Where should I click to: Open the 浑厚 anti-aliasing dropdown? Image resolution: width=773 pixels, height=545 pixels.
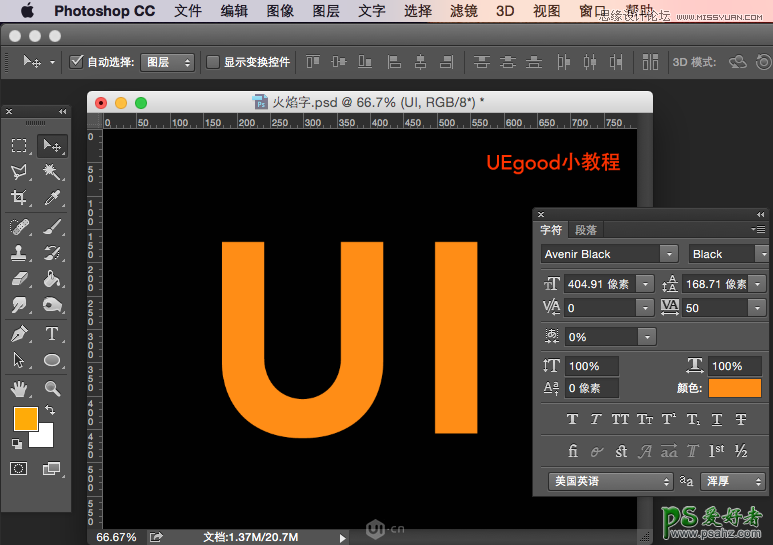(x=732, y=481)
